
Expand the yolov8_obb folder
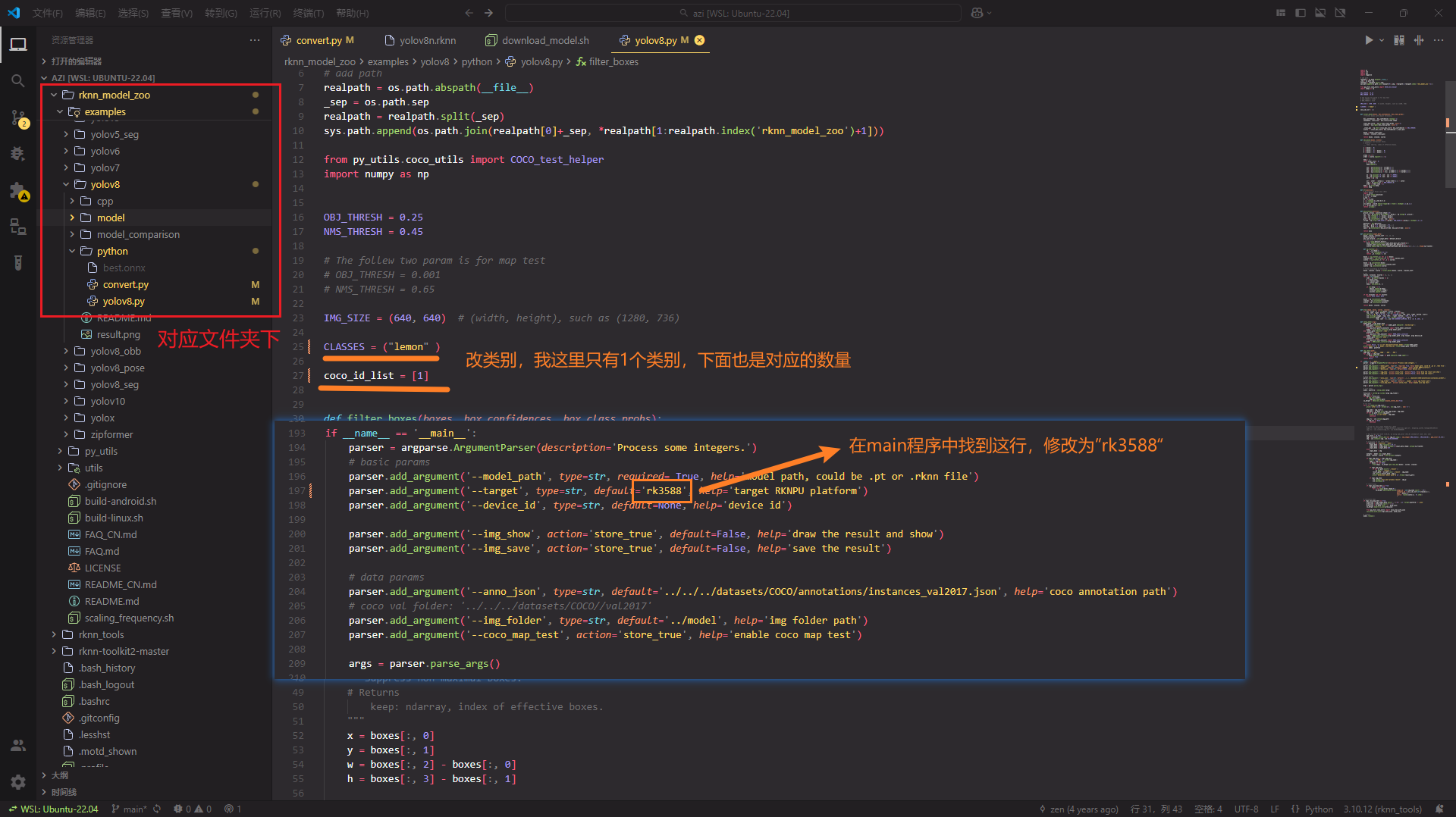point(115,351)
